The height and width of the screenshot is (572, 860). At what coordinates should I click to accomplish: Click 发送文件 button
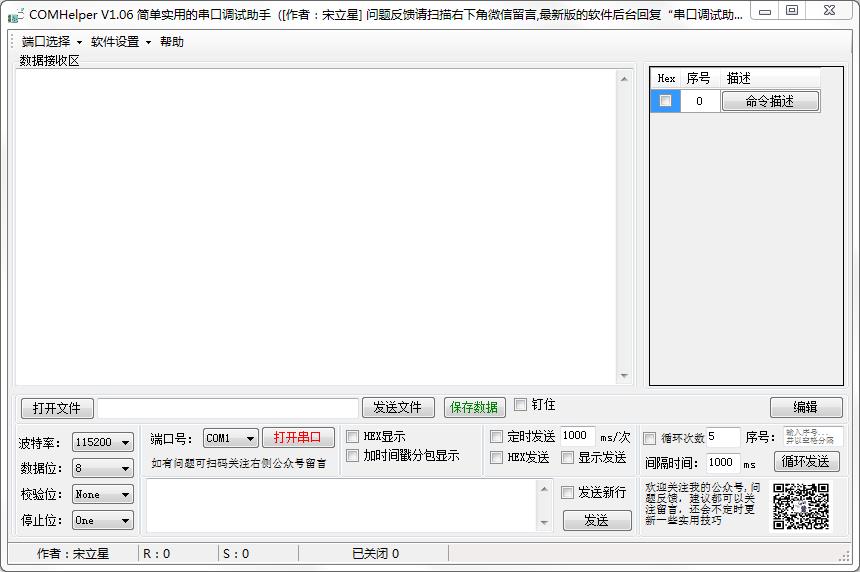[x=398, y=407]
